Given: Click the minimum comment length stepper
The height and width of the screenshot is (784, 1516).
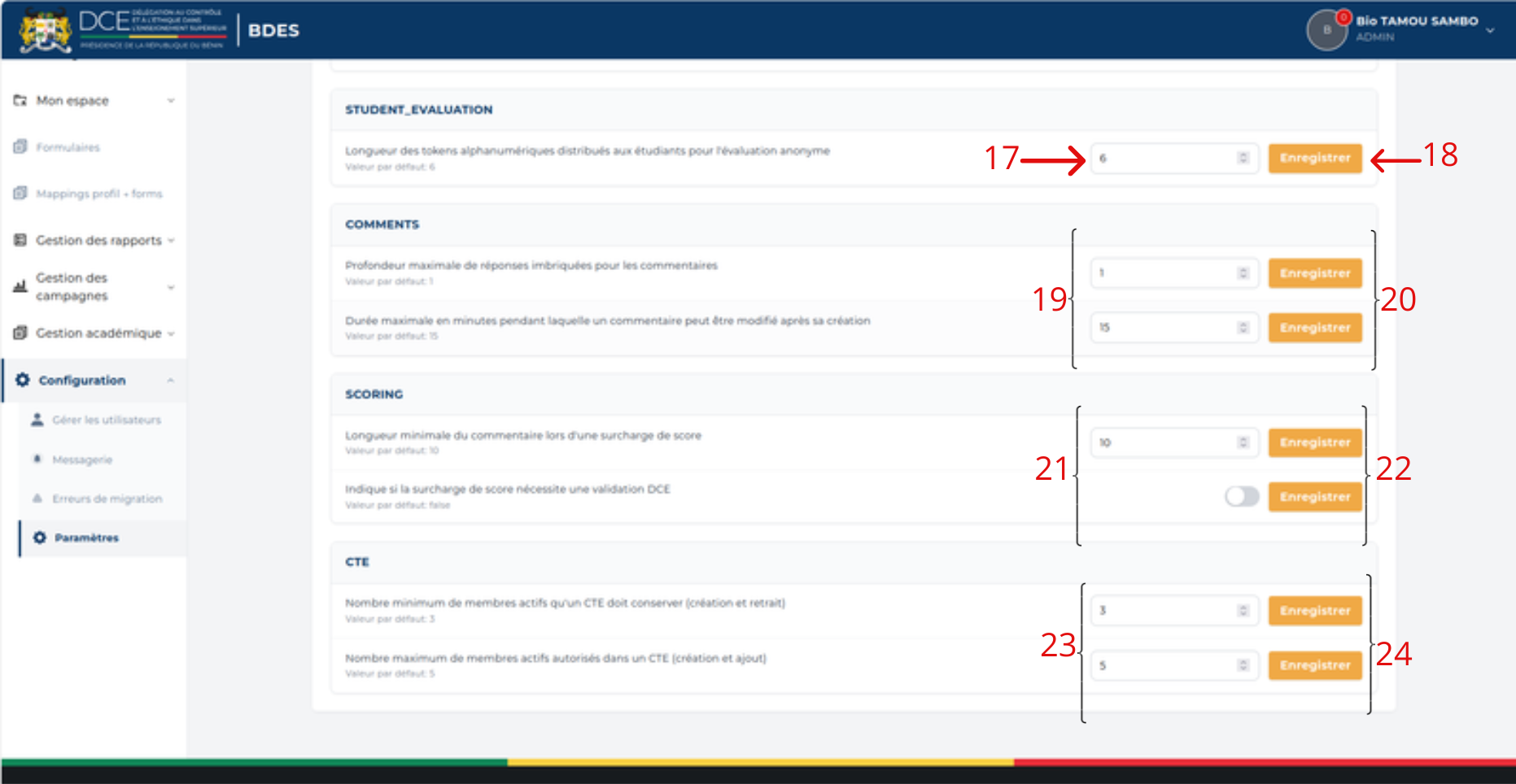Looking at the screenshot, I should [1243, 442].
